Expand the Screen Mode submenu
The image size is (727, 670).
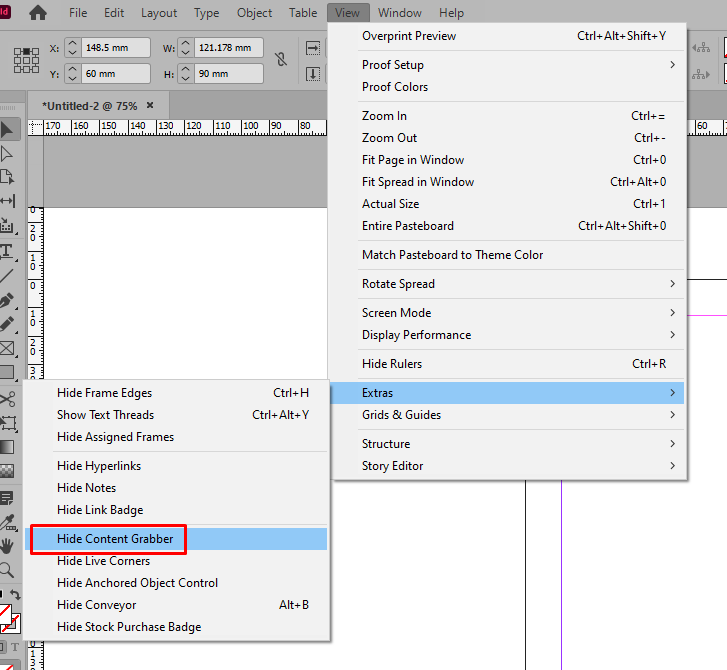[x=509, y=313]
